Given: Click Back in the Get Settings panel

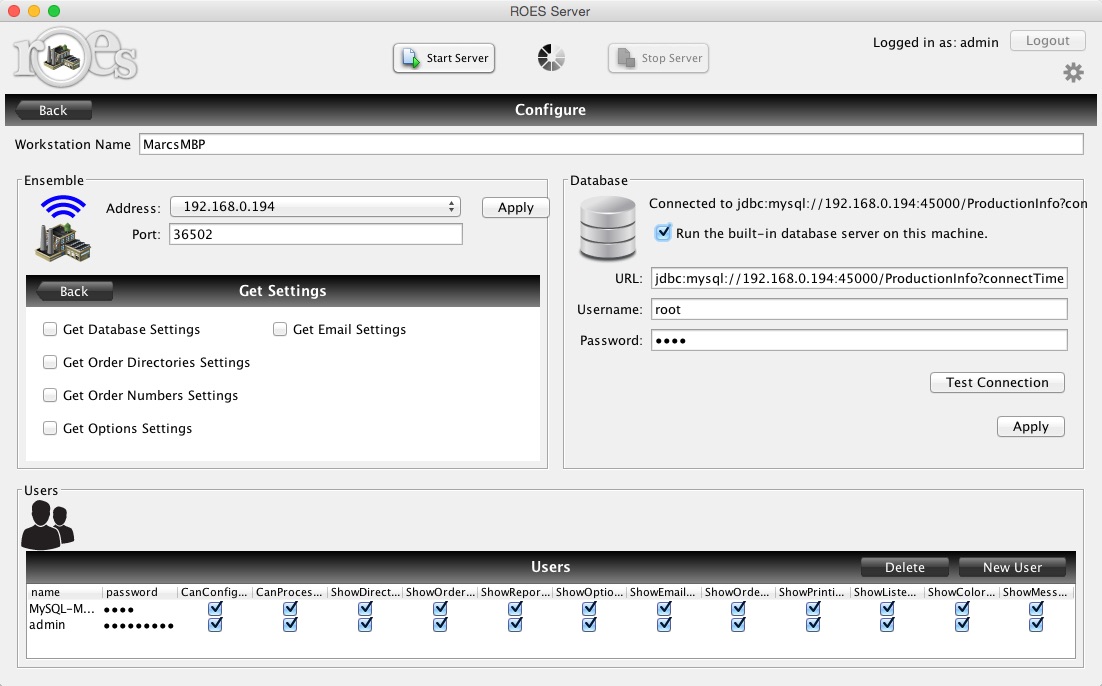Looking at the screenshot, I should [x=73, y=291].
